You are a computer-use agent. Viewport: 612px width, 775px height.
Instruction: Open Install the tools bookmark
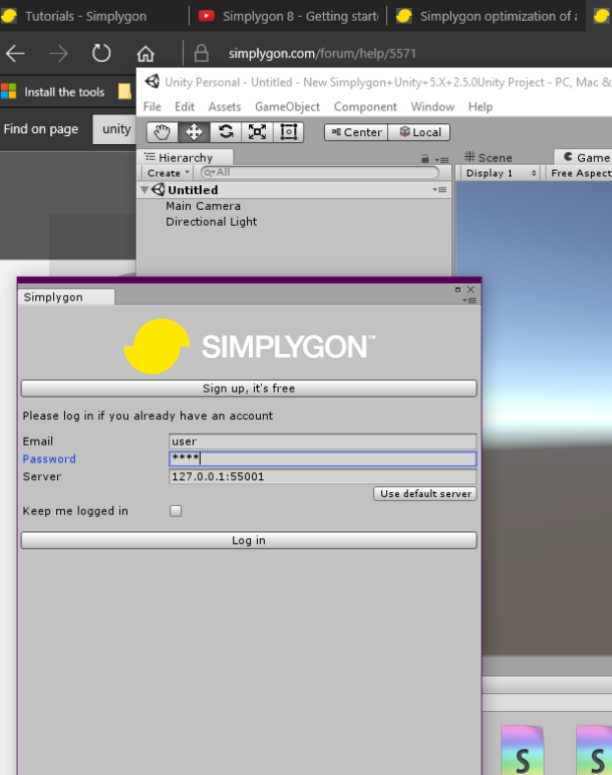pyautogui.click(x=53, y=92)
